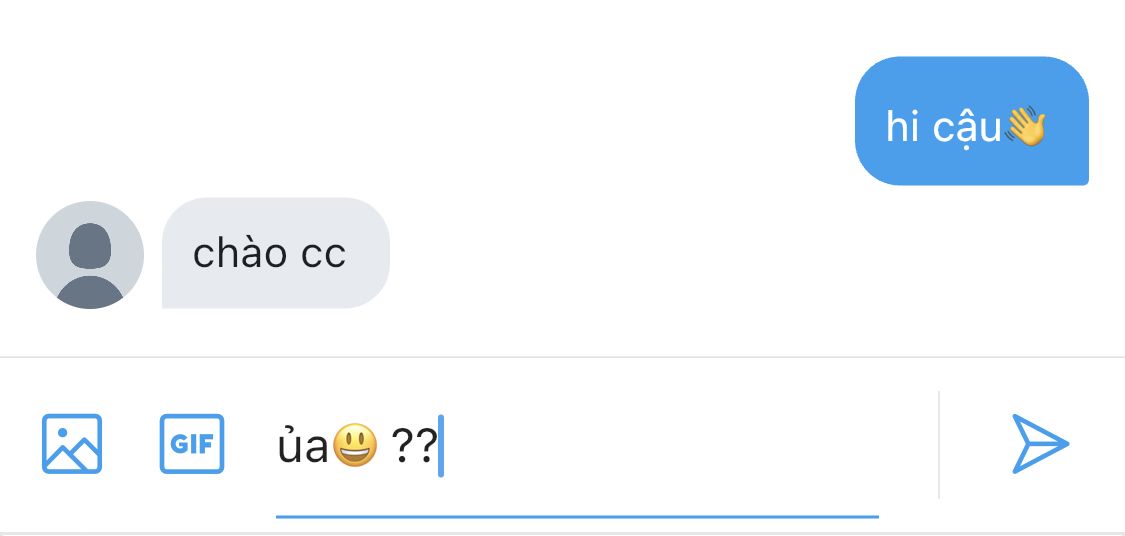The height and width of the screenshot is (536, 1125).
Task: Click the blinking text cursor after "??"
Action: click(x=441, y=446)
